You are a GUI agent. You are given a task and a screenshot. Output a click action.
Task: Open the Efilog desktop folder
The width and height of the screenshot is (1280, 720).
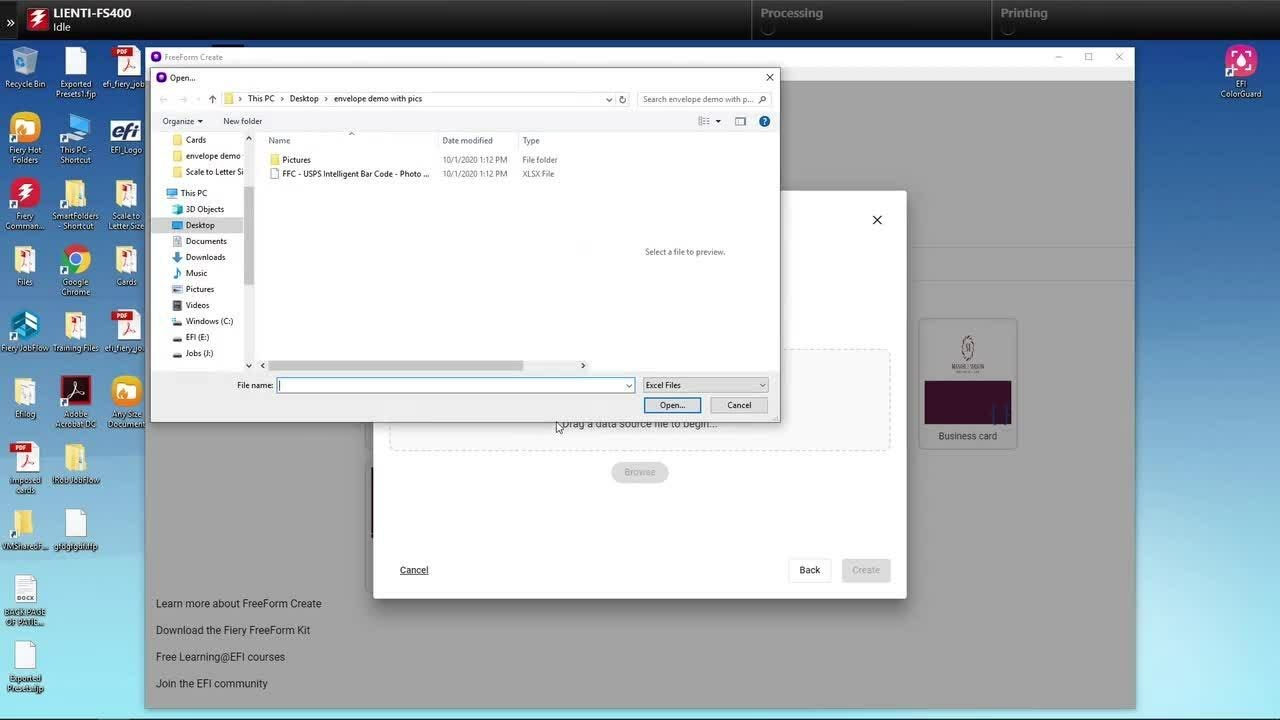tap(25, 397)
